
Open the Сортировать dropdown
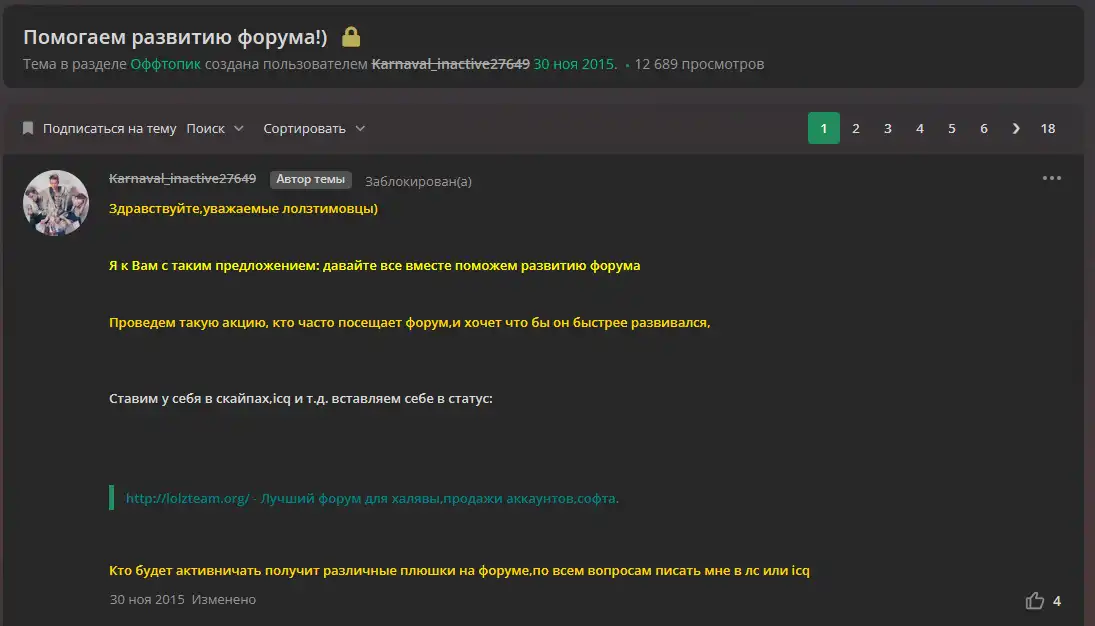(x=314, y=129)
